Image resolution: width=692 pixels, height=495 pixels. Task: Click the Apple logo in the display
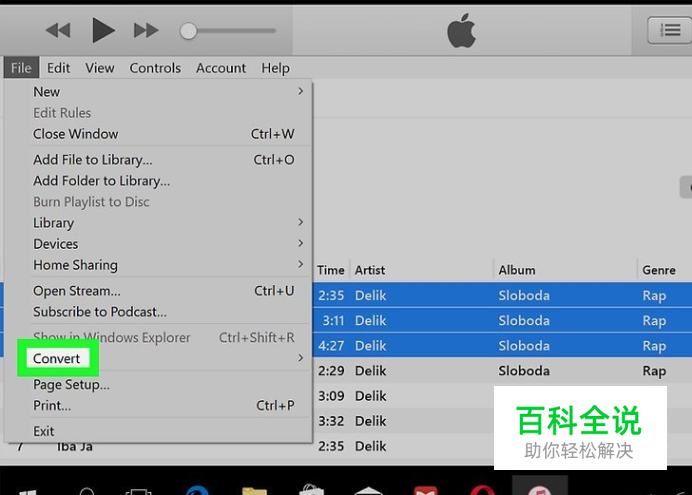461,30
